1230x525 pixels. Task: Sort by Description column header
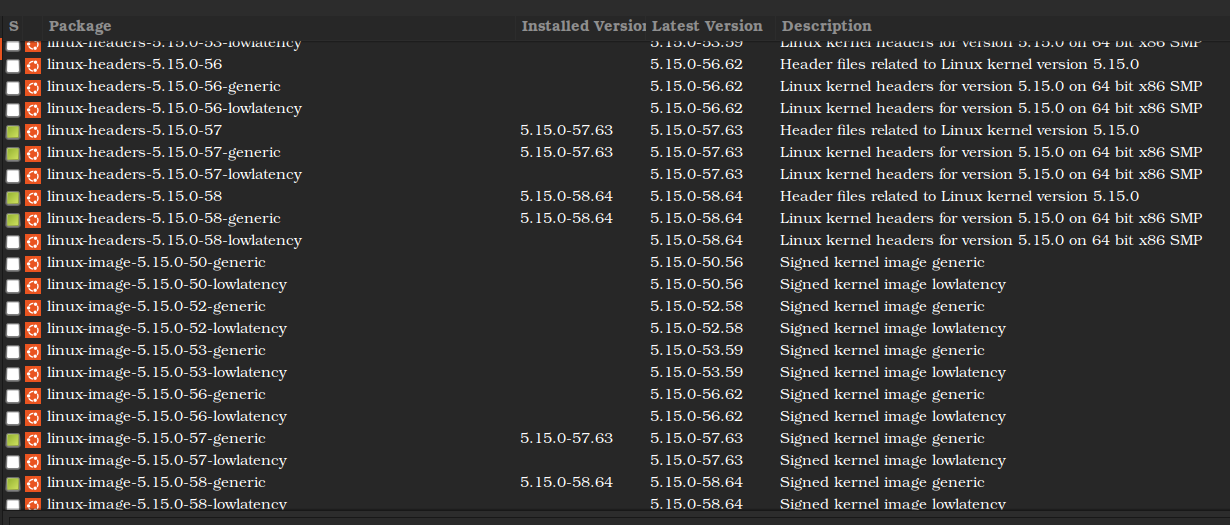pyautogui.click(x=826, y=26)
